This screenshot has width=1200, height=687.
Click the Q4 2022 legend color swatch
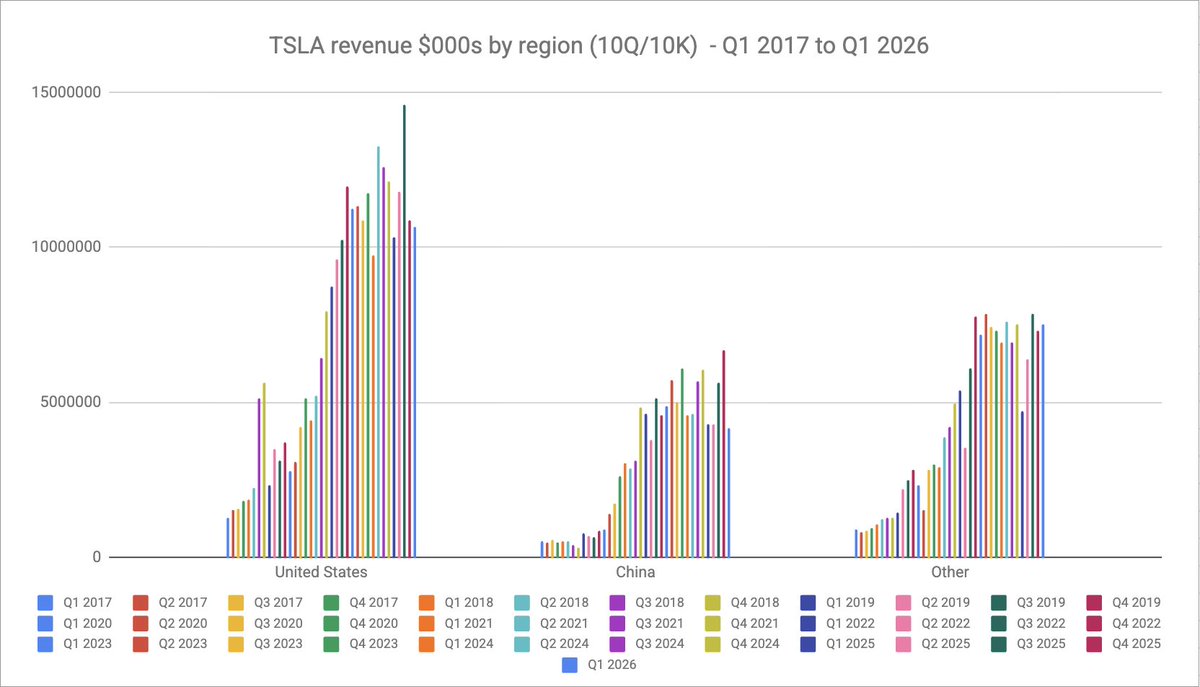[1096, 623]
